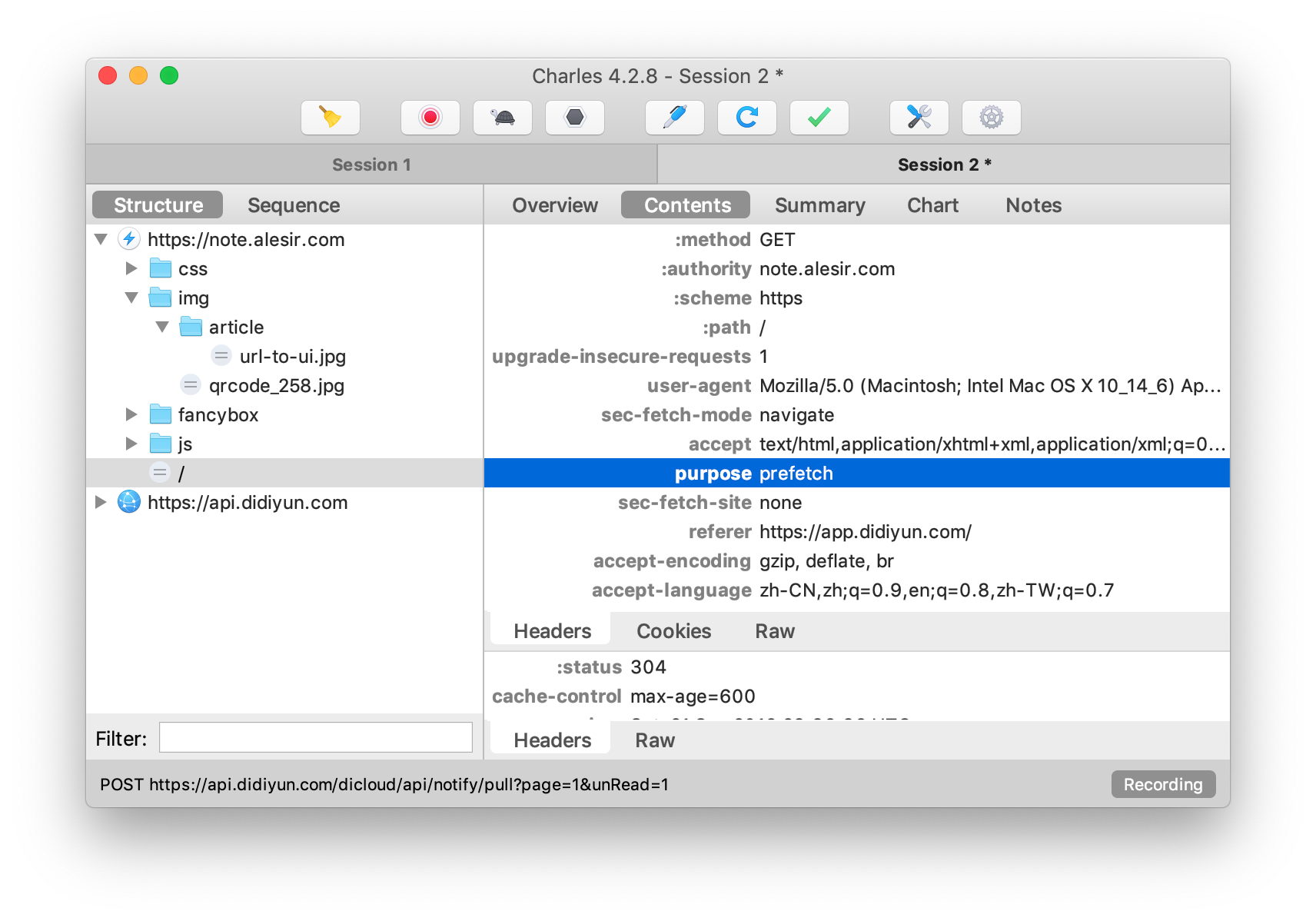Click the Recording status button

click(1163, 784)
